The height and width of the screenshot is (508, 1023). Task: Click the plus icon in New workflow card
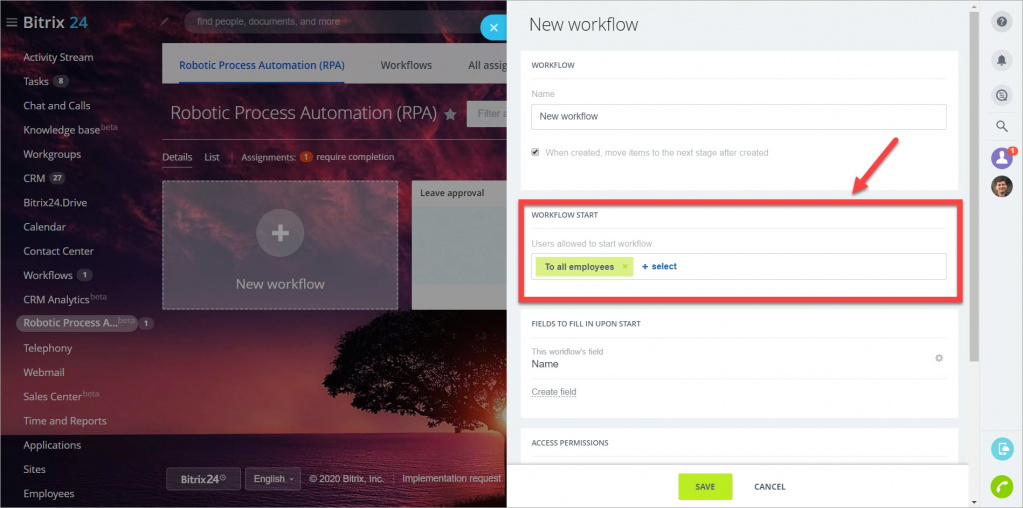coord(280,233)
